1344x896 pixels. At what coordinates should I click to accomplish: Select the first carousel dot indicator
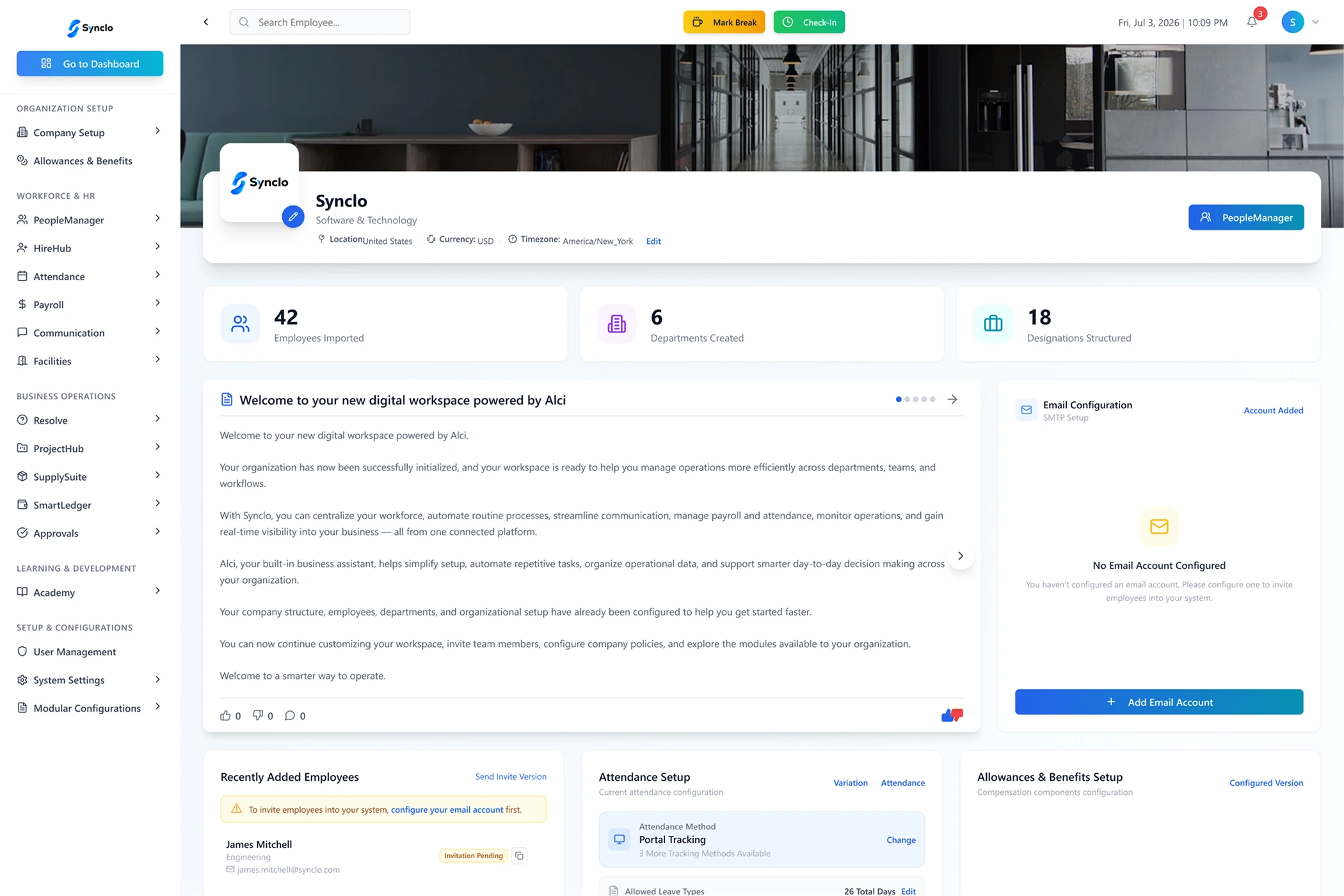(x=899, y=399)
